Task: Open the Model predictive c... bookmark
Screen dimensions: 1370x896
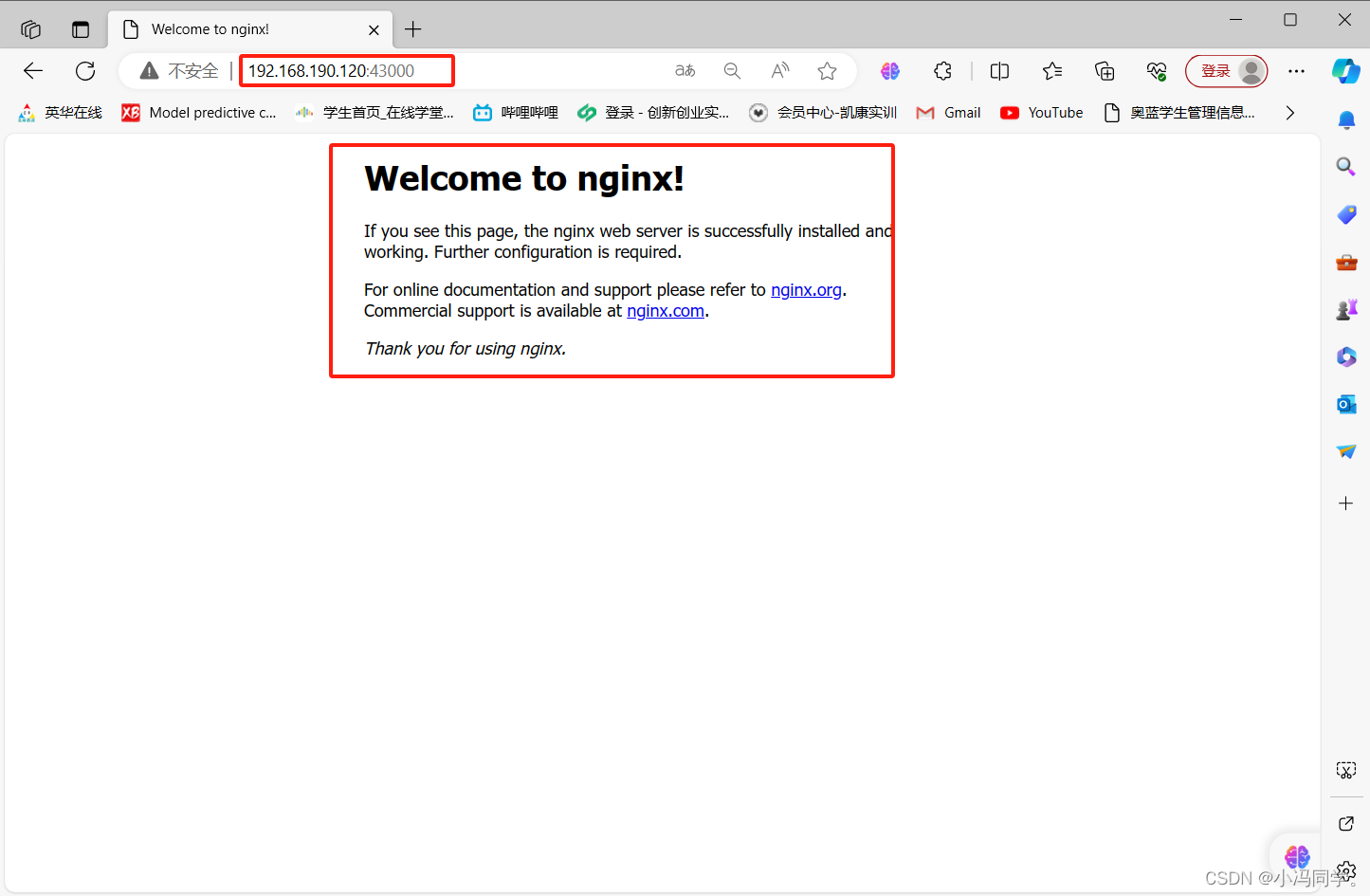Action: 199,113
